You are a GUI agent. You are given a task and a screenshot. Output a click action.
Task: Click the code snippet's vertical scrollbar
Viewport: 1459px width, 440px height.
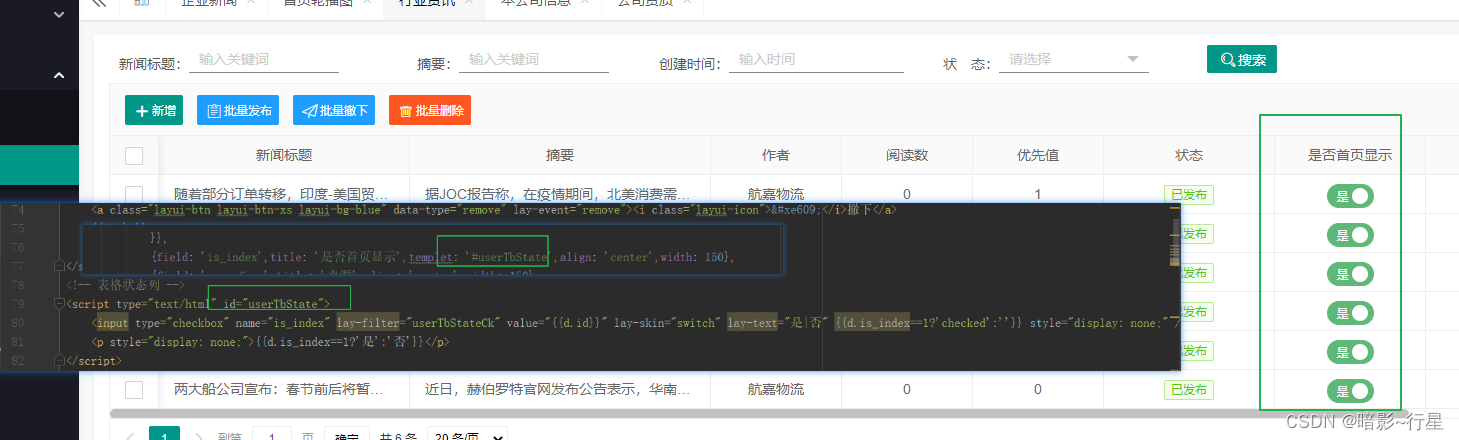click(1175, 242)
